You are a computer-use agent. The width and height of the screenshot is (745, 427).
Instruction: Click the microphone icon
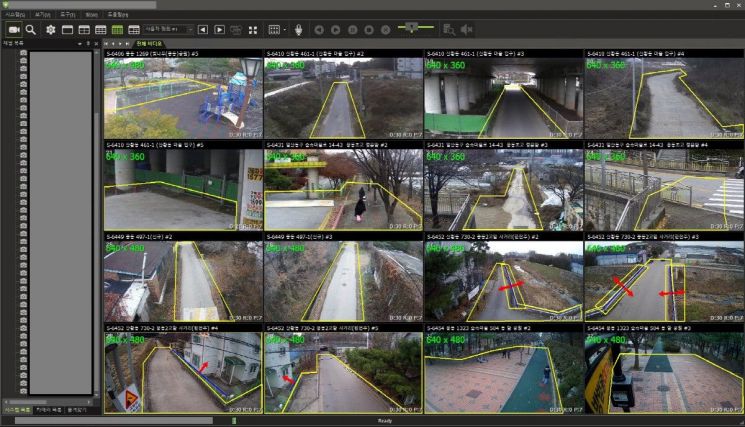298,30
